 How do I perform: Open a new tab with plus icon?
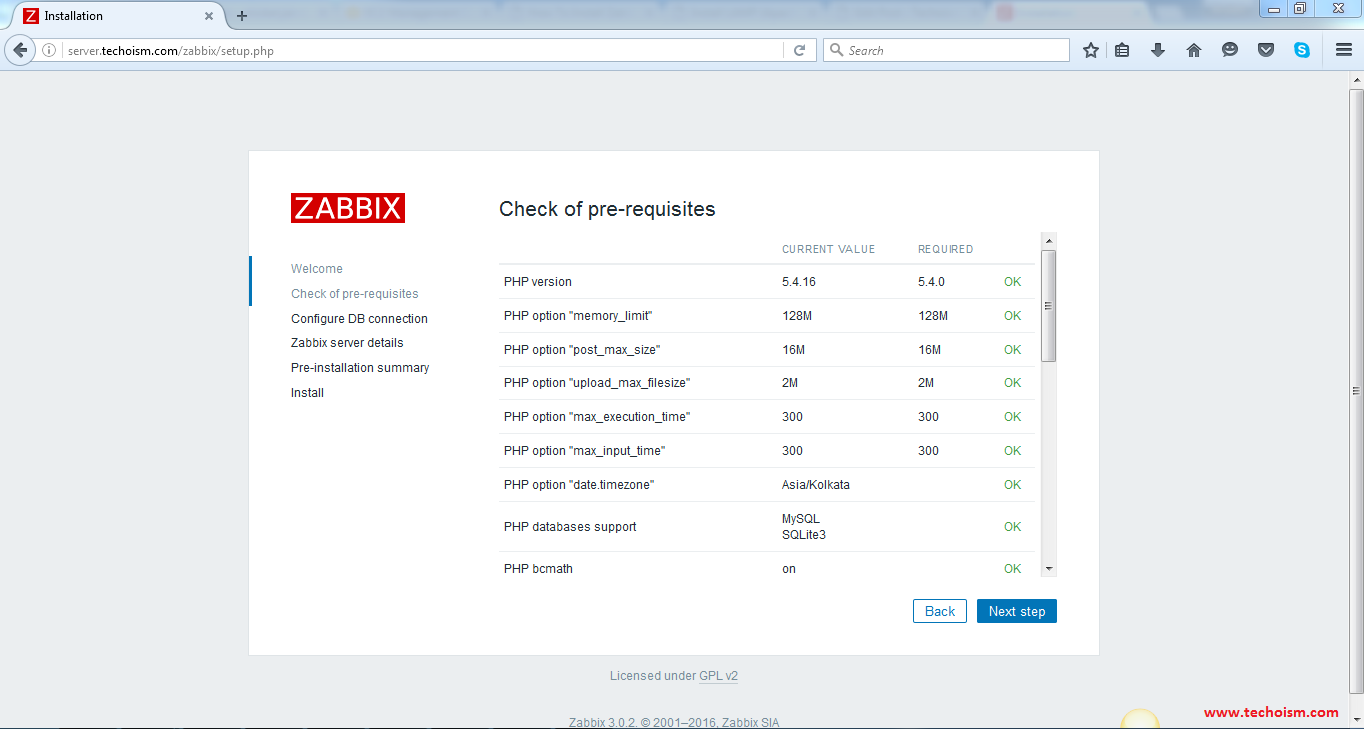(241, 16)
